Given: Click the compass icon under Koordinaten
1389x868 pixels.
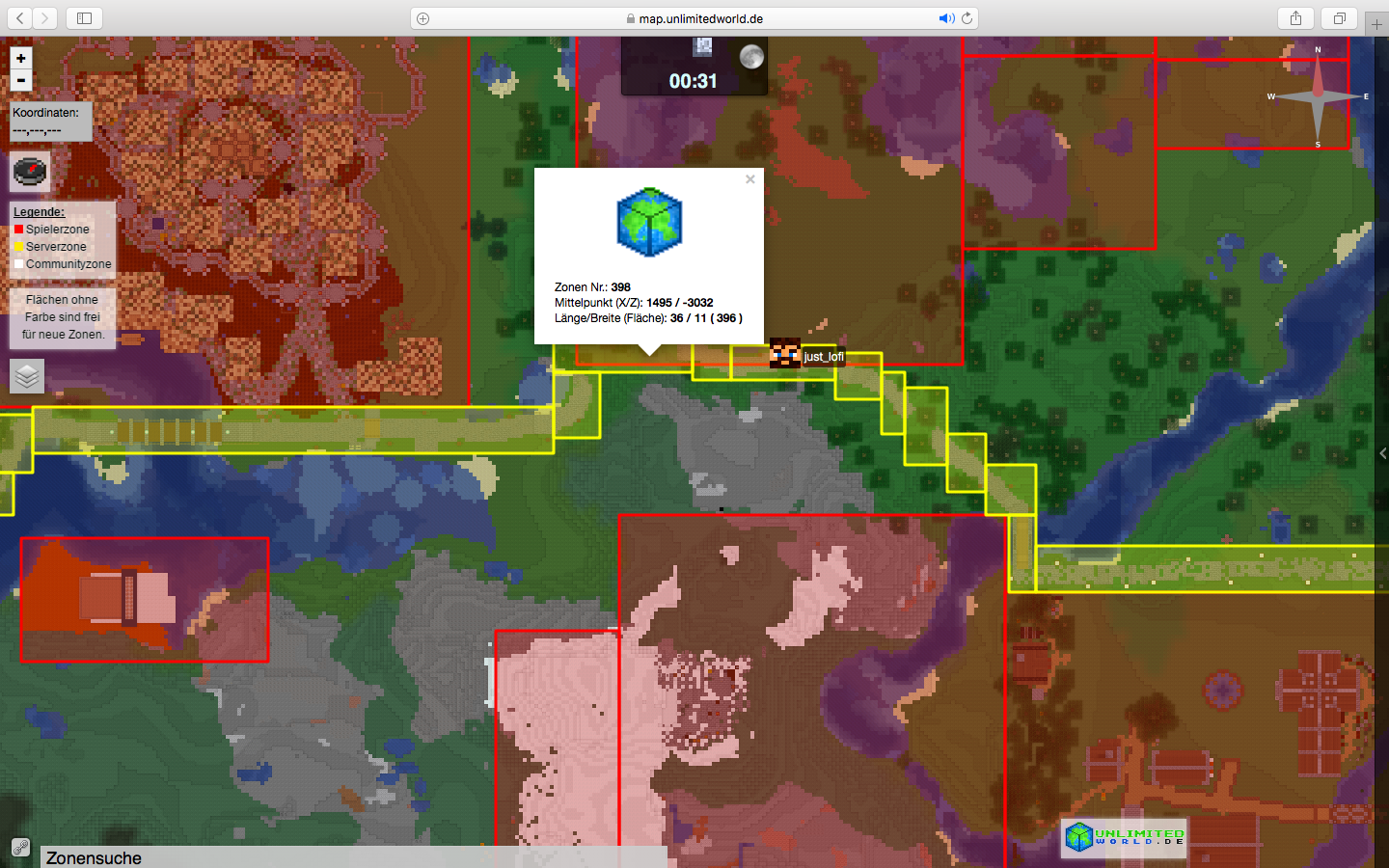Looking at the screenshot, I should [30, 172].
